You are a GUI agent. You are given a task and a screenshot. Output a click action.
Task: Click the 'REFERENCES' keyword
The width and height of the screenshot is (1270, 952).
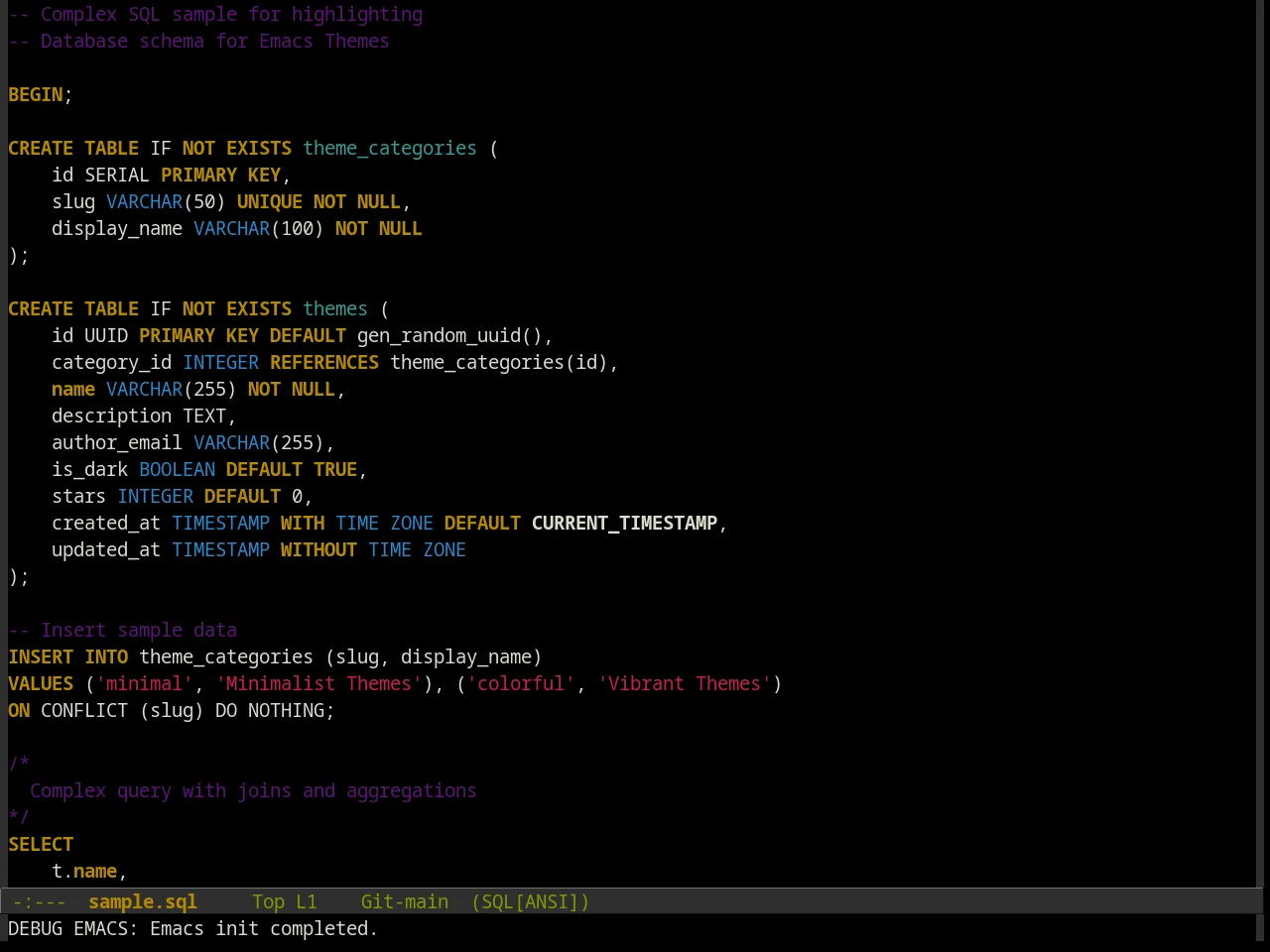[324, 363]
